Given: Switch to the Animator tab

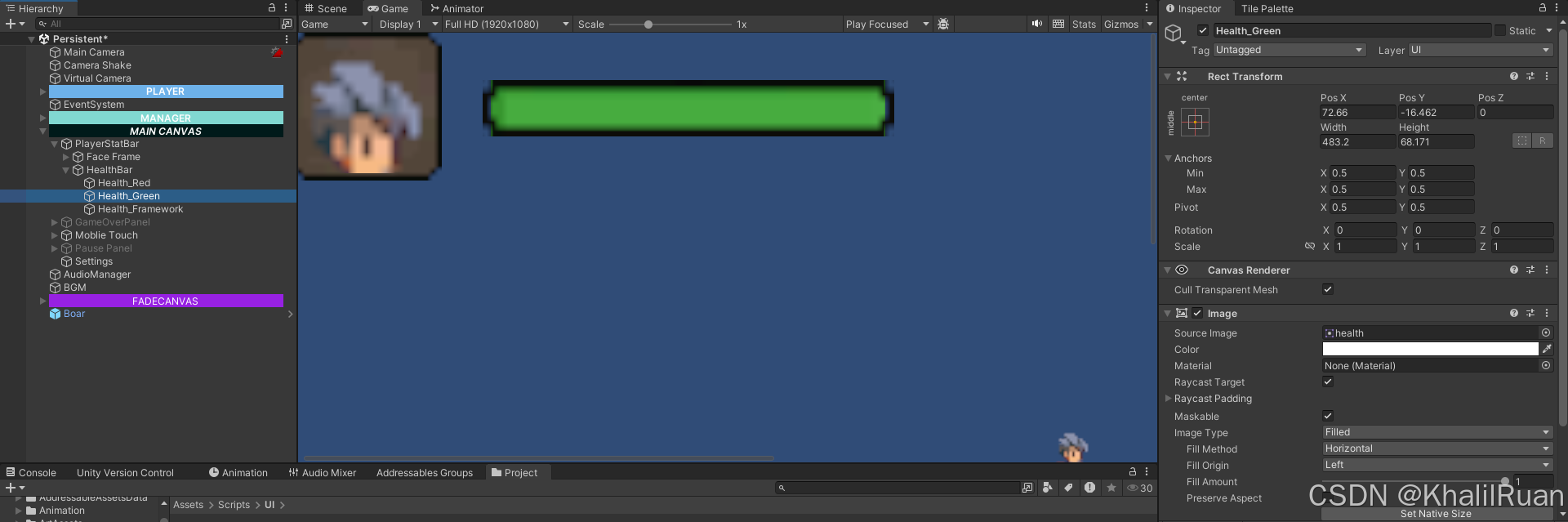Looking at the screenshot, I should (x=457, y=8).
